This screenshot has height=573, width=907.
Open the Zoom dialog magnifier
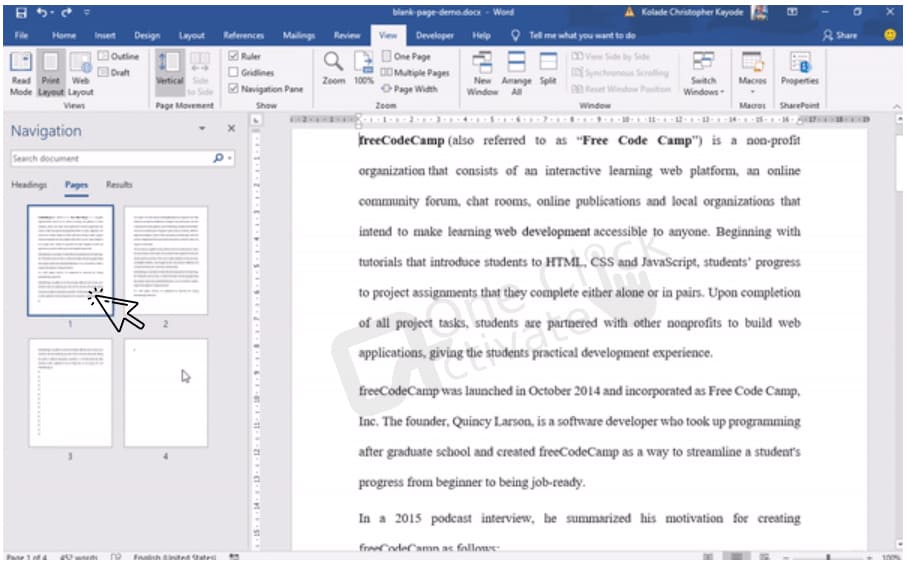[334, 68]
